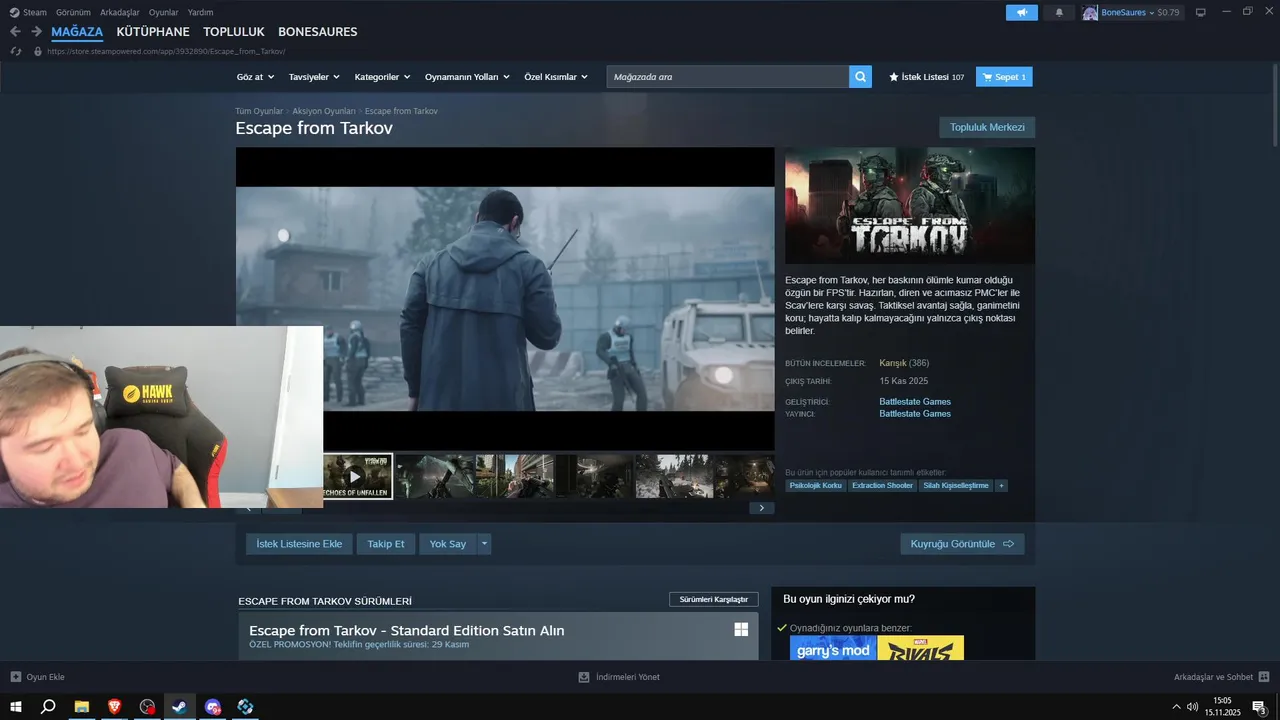Image resolution: width=1280 pixels, height=720 pixels.
Task: Advance the media strip with right arrow
Action: 762,508
